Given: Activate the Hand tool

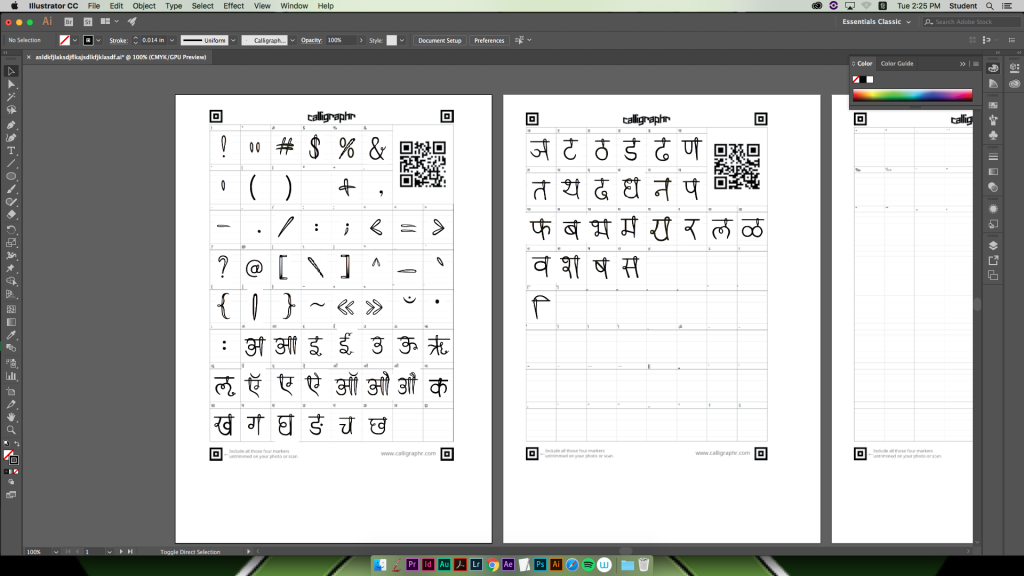Looking at the screenshot, I should point(11,417).
